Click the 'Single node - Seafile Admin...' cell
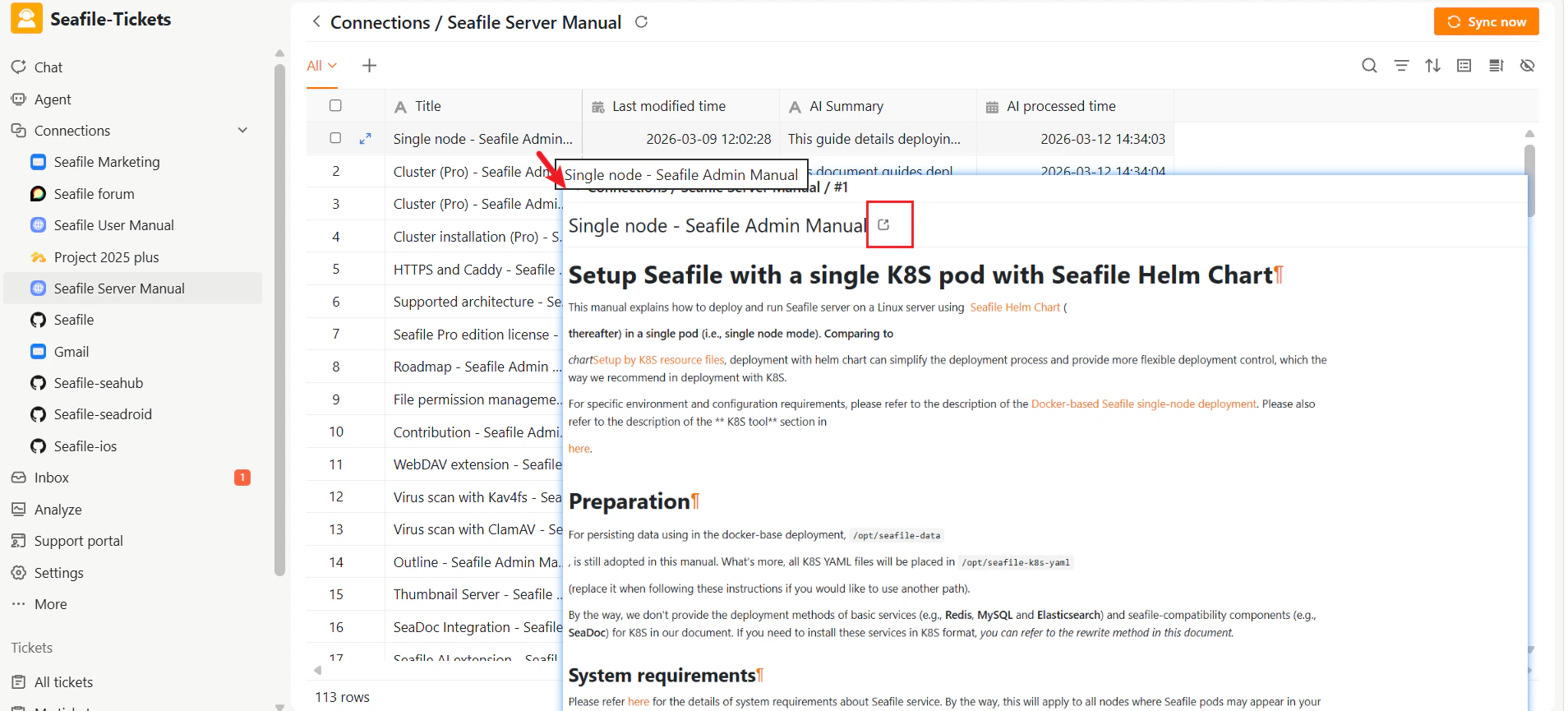This screenshot has width=1568, height=711. 483,139
